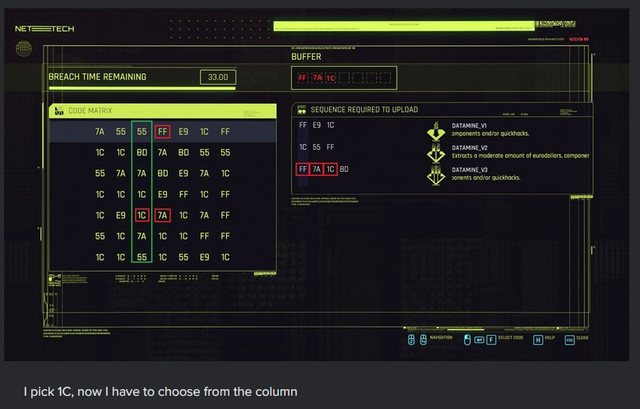Select DATAMINE_V1 daemon name
This screenshot has height=409, width=640.
(469, 126)
